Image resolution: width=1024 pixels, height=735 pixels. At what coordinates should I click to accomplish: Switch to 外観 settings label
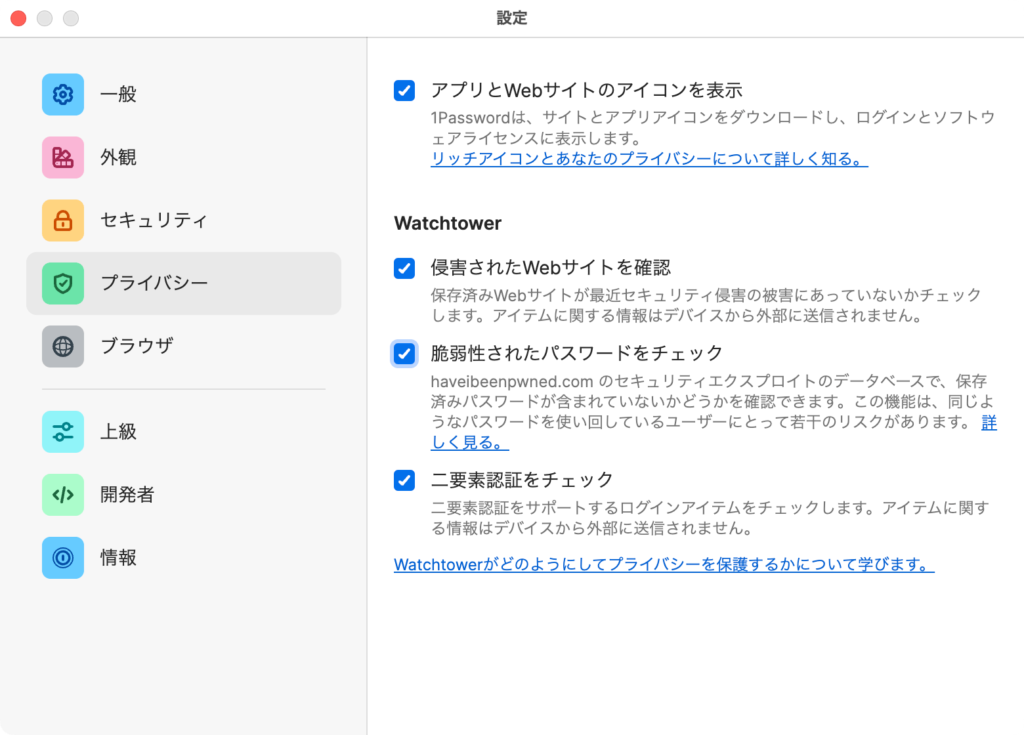coord(118,157)
